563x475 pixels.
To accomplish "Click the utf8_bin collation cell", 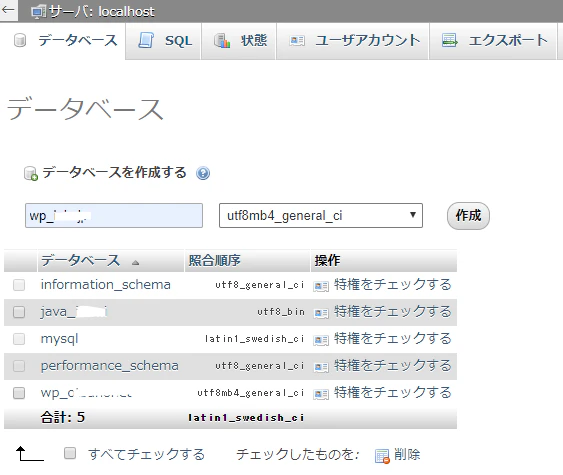I will pyautogui.click(x=281, y=312).
